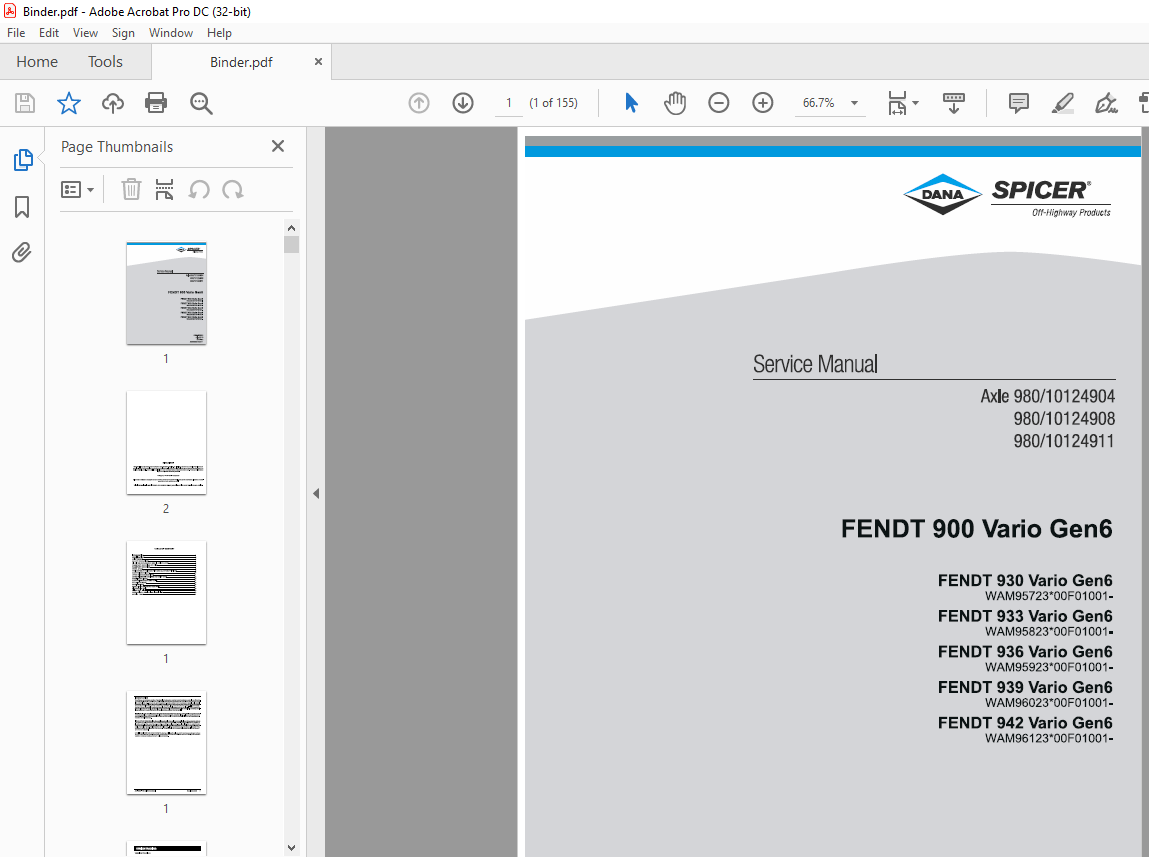Image resolution: width=1149 pixels, height=857 pixels.
Task: Click the 66.7% zoom value field
Action: (x=819, y=103)
